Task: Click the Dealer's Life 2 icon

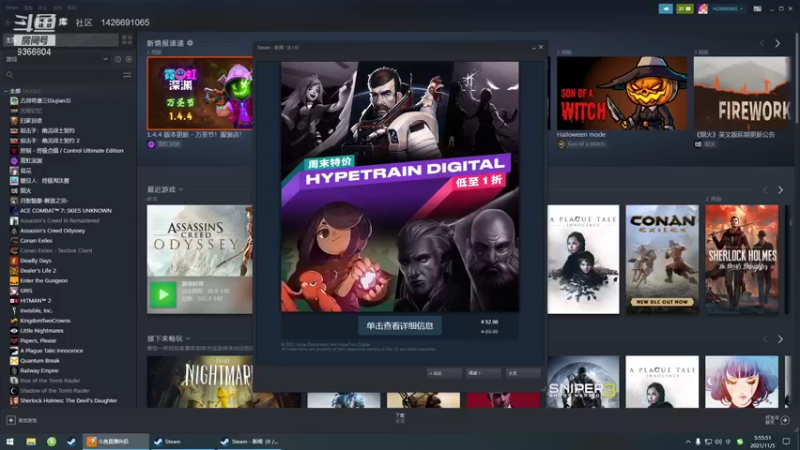Action: coord(14,271)
